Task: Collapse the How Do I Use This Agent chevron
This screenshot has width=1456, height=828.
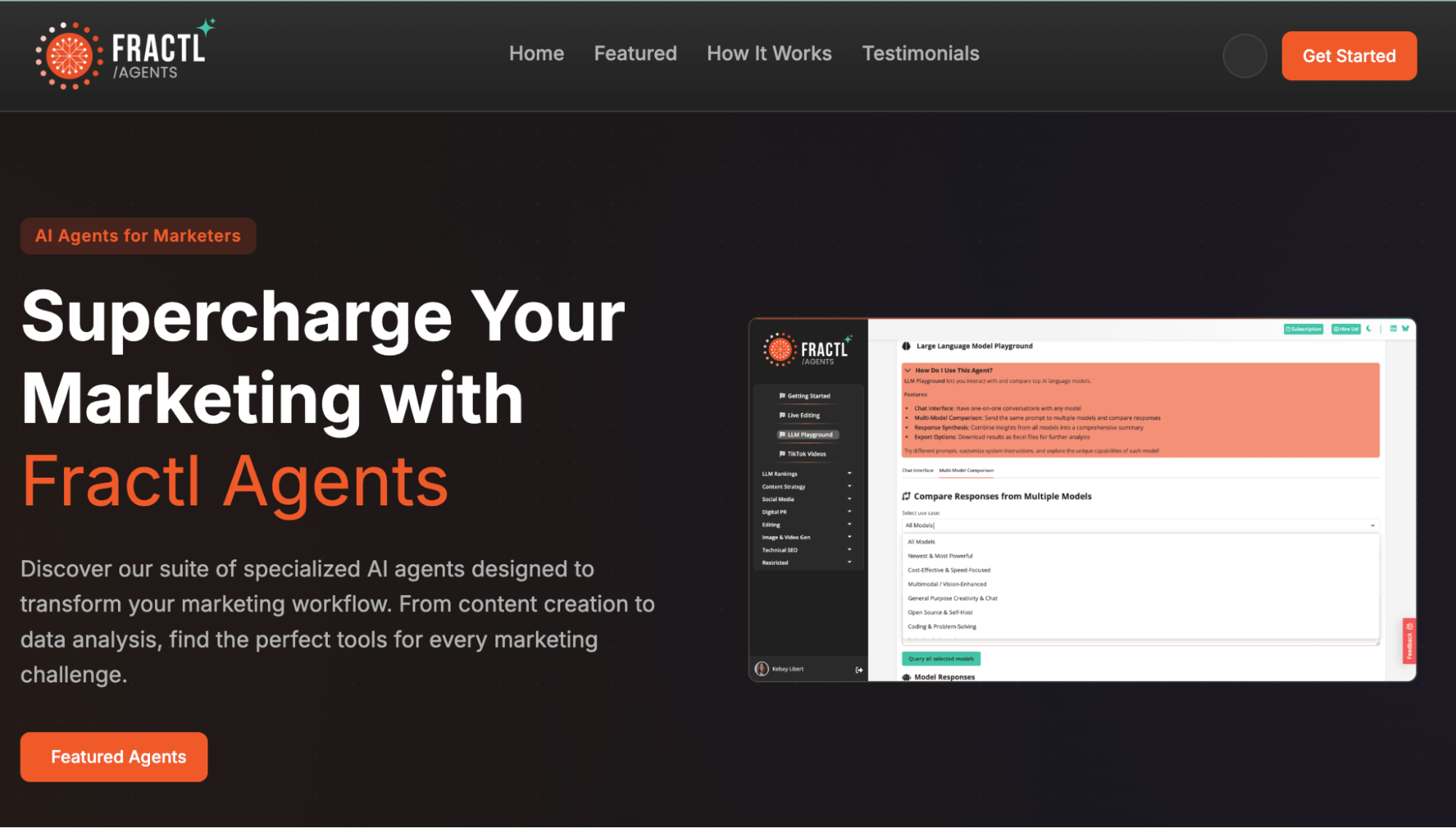Action: 908,370
